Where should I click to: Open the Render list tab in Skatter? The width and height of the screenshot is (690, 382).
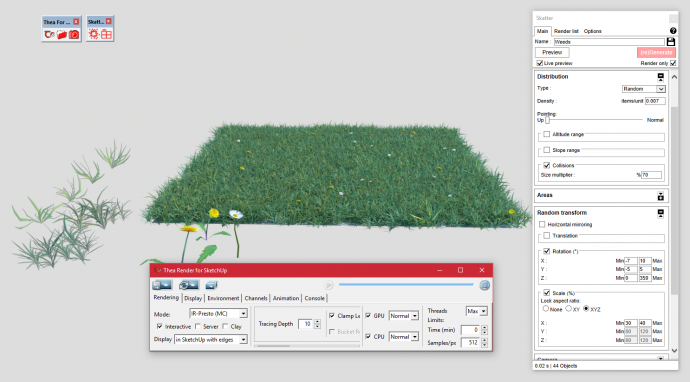pos(566,31)
